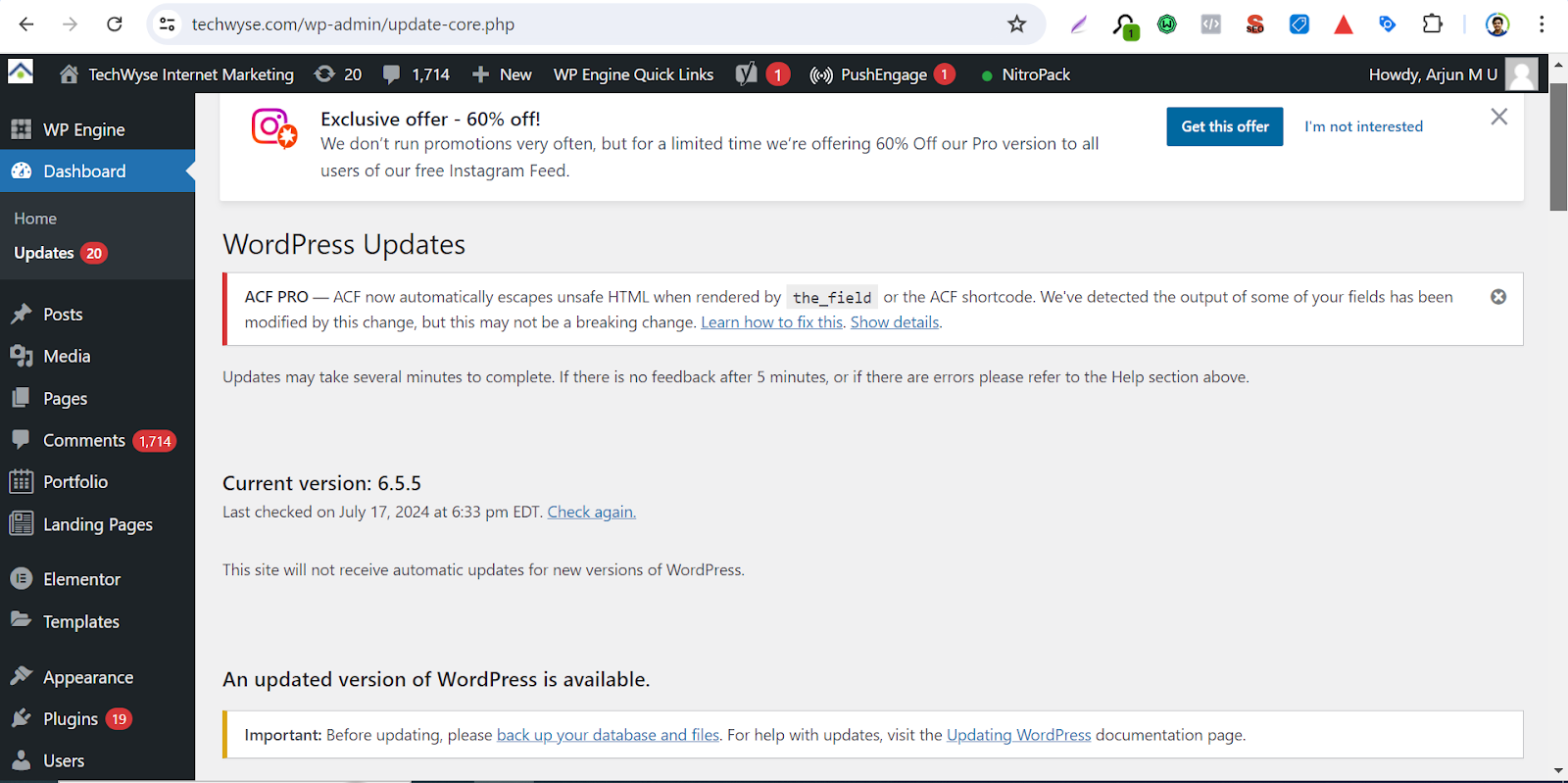
Task: Dismiss the ACF PRO notice
Action: coord(1498,297)
